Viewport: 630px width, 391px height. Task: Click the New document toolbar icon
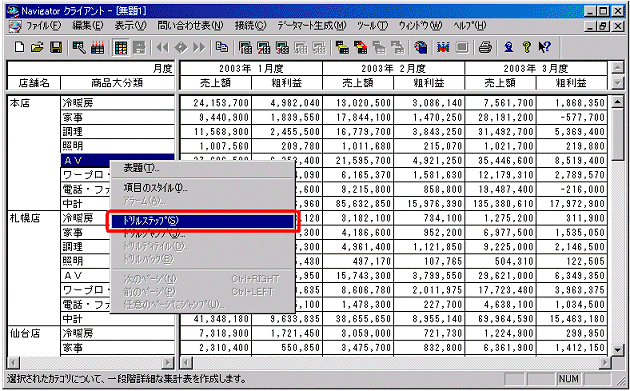19,47
